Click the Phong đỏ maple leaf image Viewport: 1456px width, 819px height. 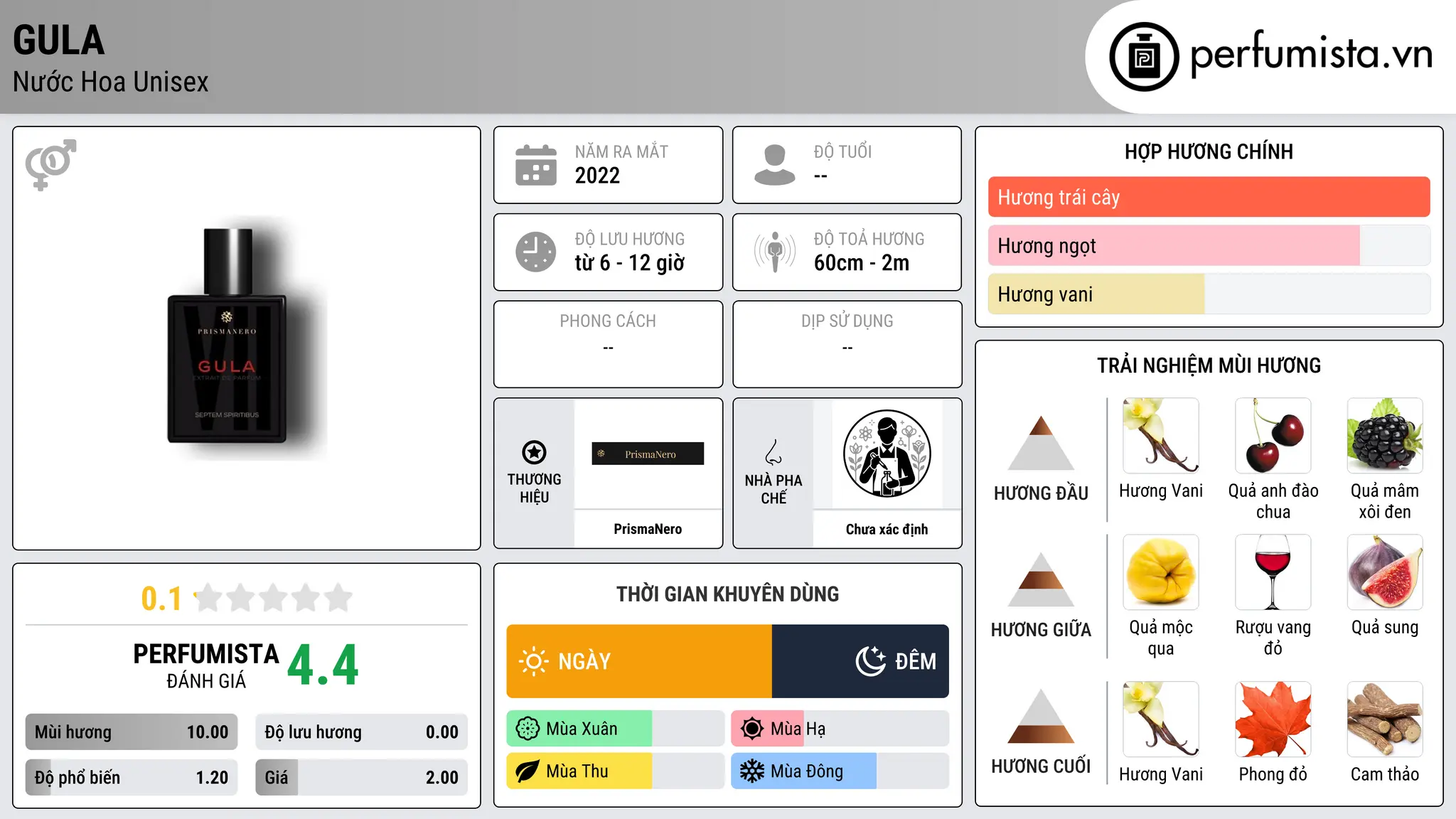click(x=1273, y=719)
